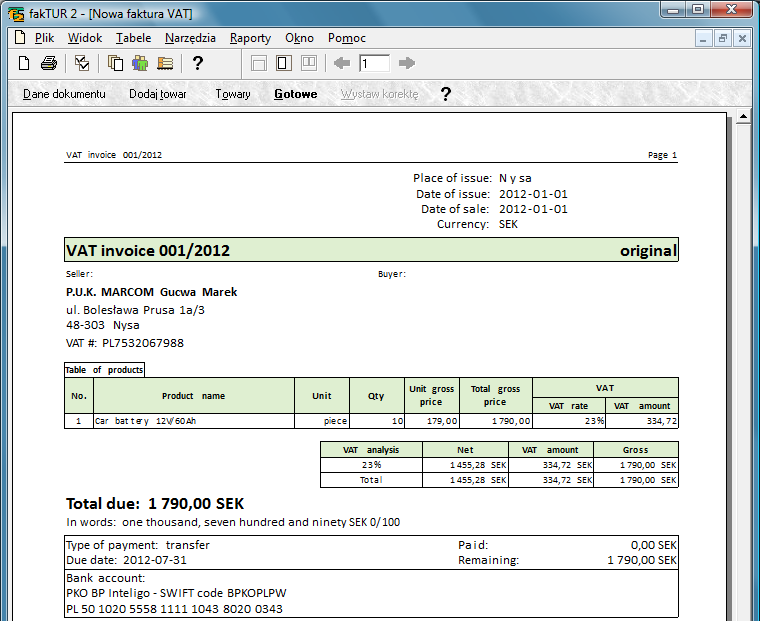The width and height of the screenshot is (760, 621).
Task: Click the address 'ul. Bolesława Prusa 1a/3'
Action: [135, 310]
